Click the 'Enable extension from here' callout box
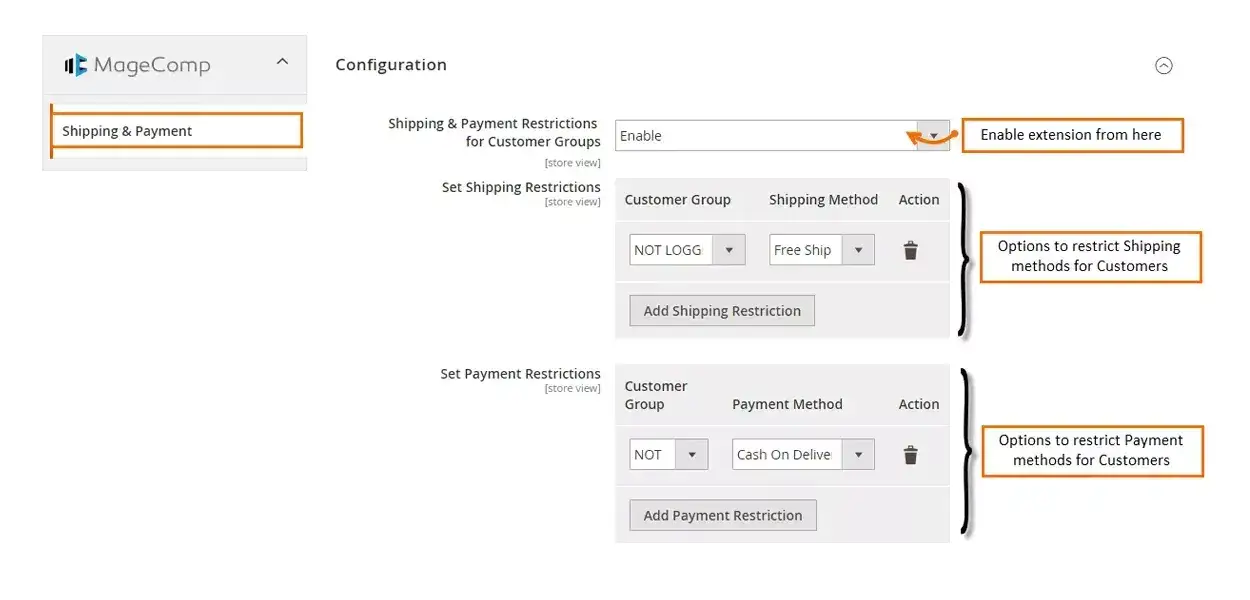 (1071, 135)
